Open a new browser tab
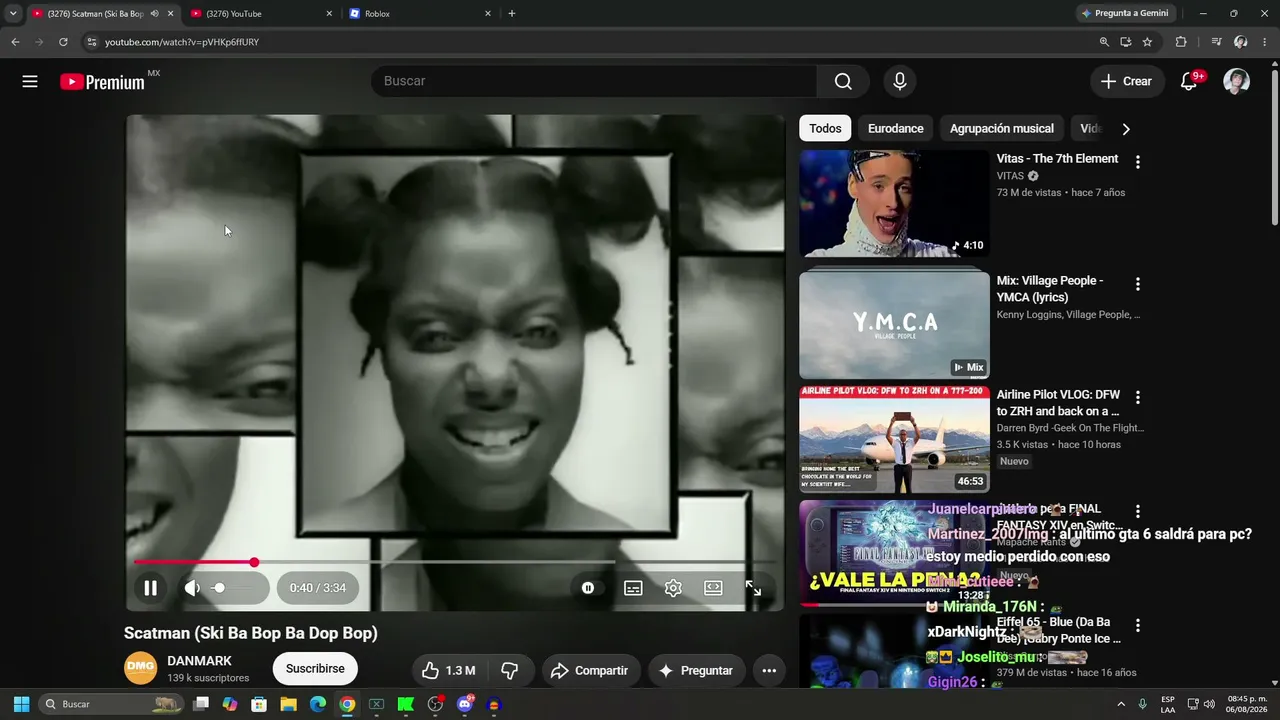 [x=512, y=14]
